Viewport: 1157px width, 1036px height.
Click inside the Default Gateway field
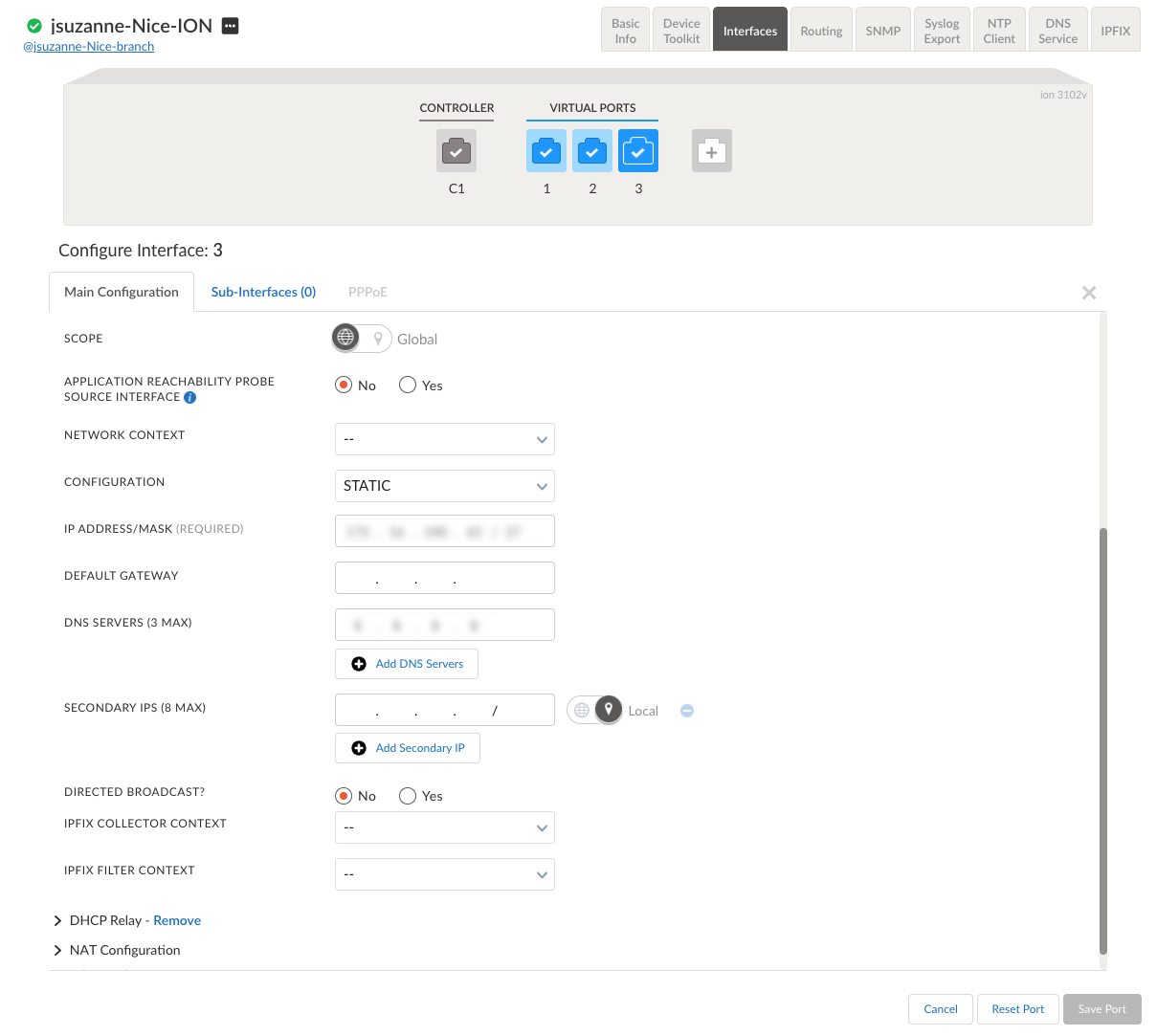tap(444, 577)
